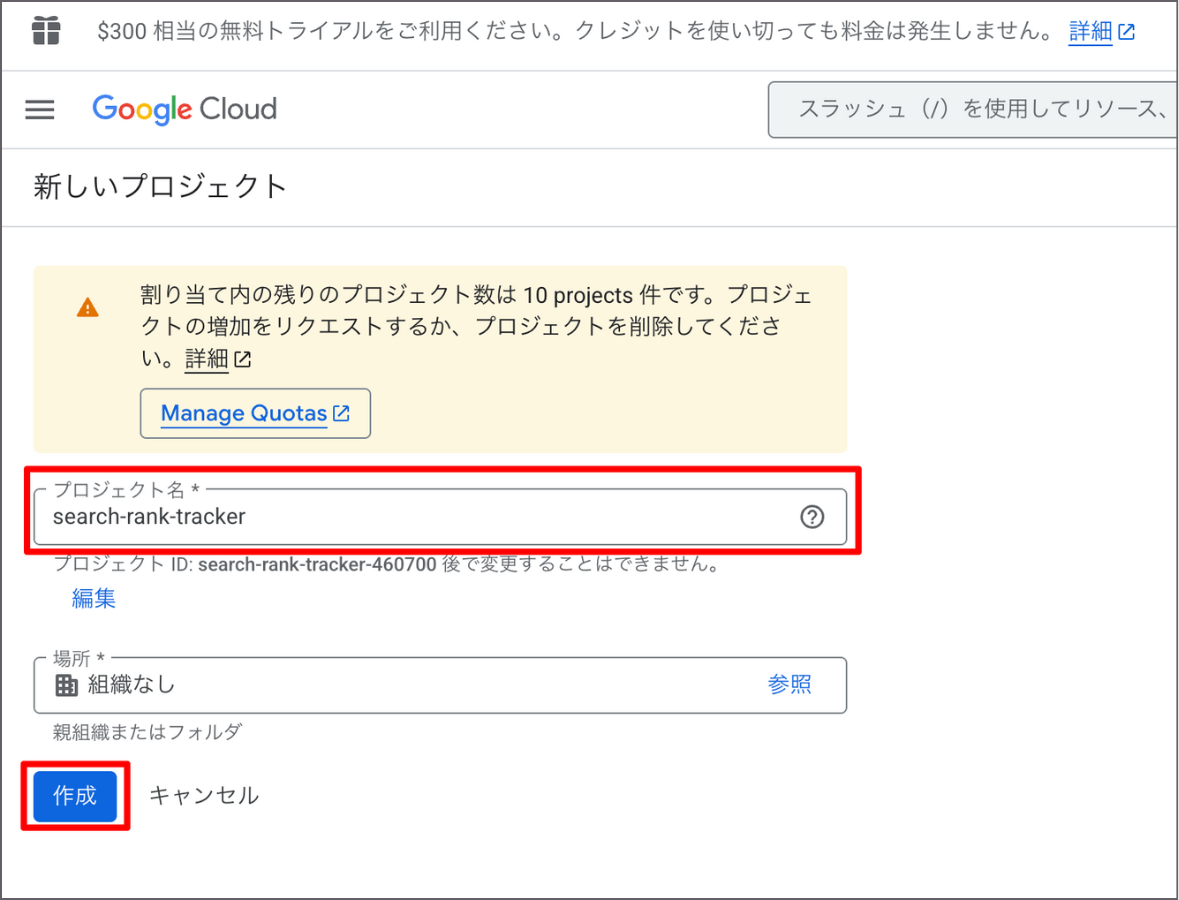Open the 詳細 link in quota warning

point(218,359)
